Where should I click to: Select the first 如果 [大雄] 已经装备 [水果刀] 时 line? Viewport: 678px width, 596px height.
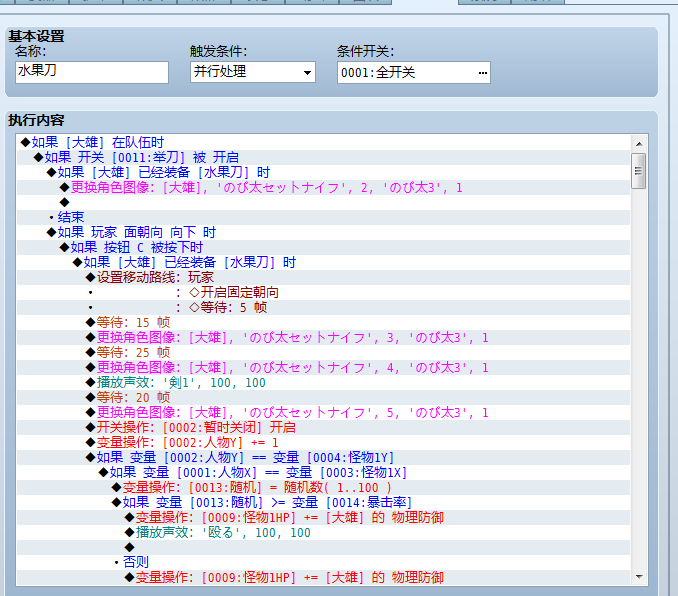(x=323, y=172)
